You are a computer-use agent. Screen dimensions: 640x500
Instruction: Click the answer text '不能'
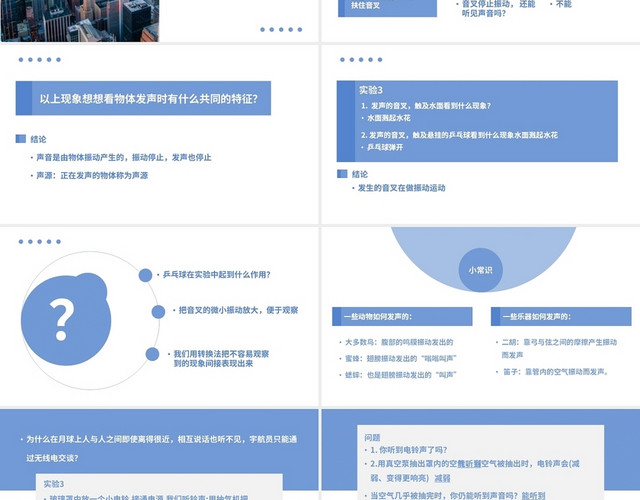pyautogui.click(x=563, y=4)
